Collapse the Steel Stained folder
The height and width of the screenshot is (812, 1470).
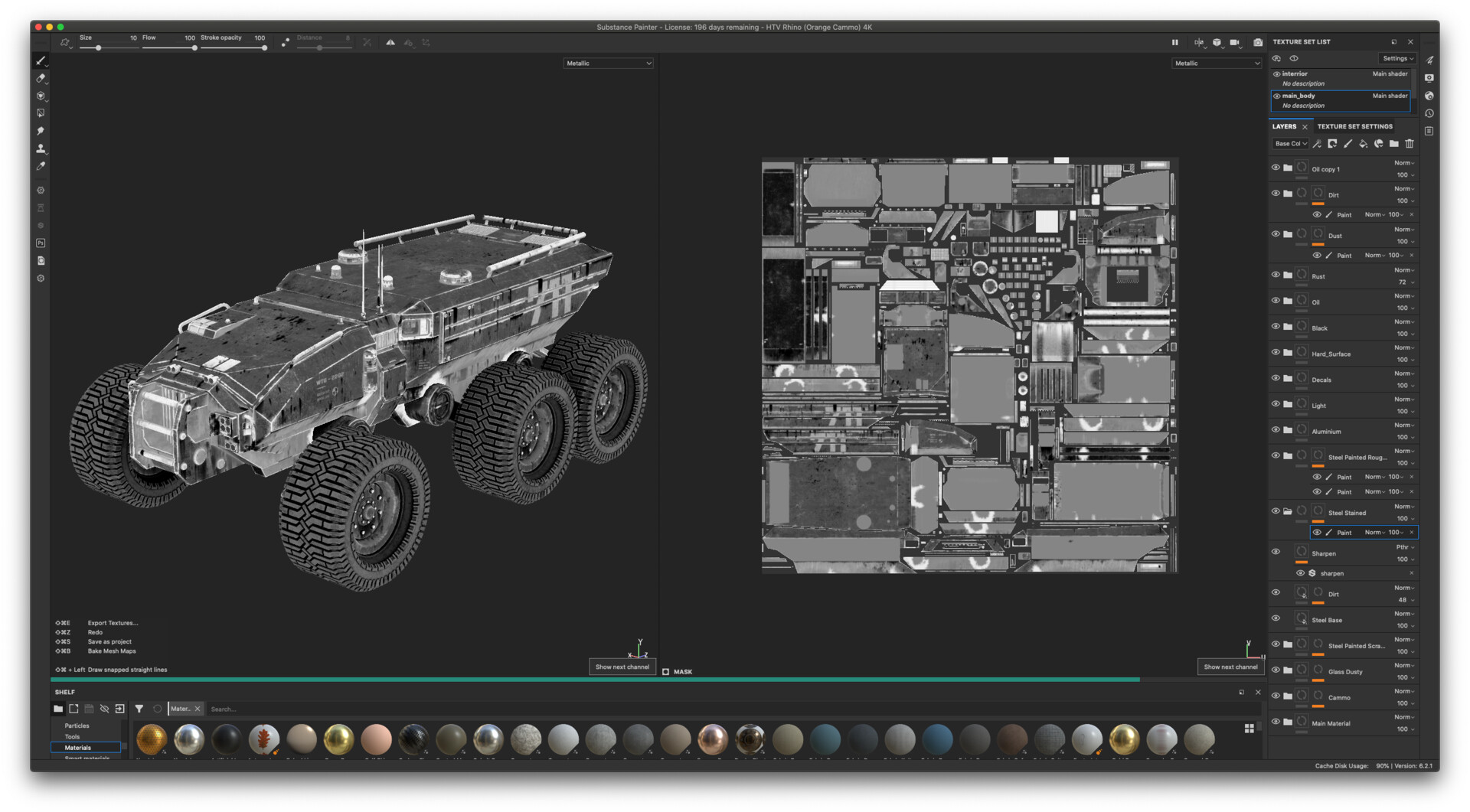(1288, 511)
